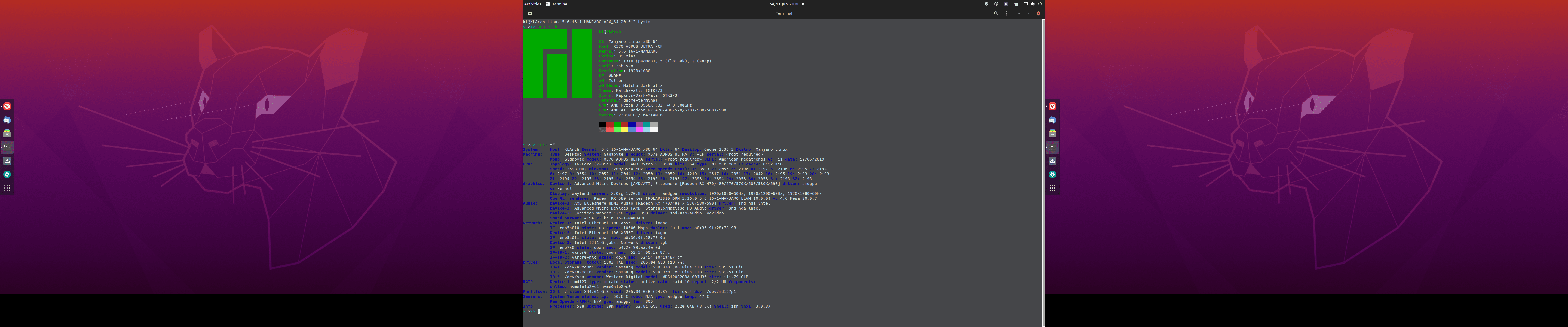
Task: Minimize the Terminal window
Action: (x=1019, y=13)
